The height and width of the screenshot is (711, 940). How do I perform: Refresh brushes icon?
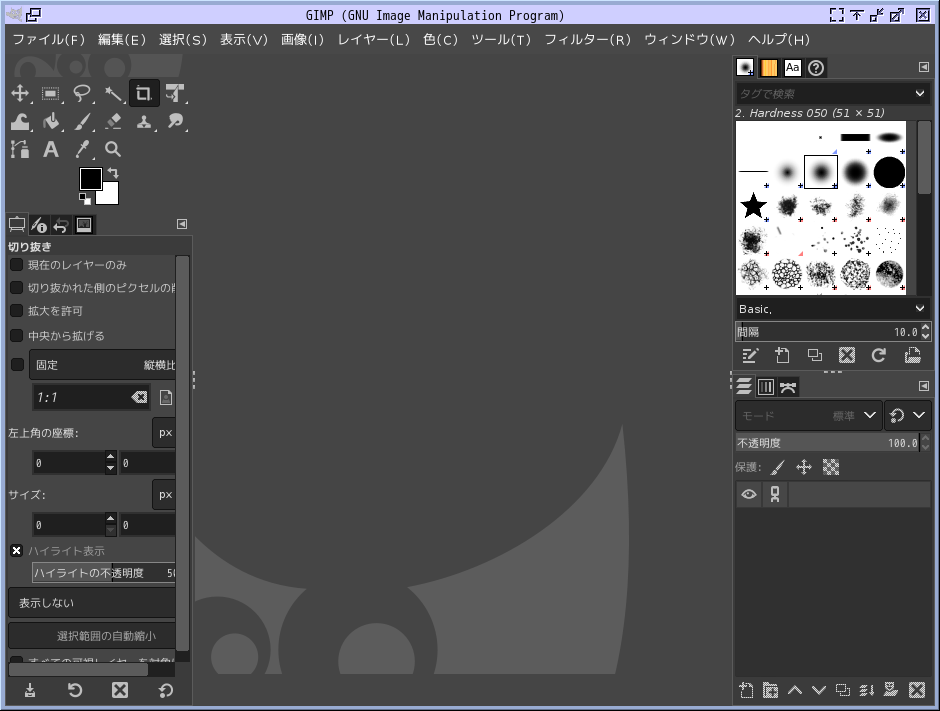(879, 355)
